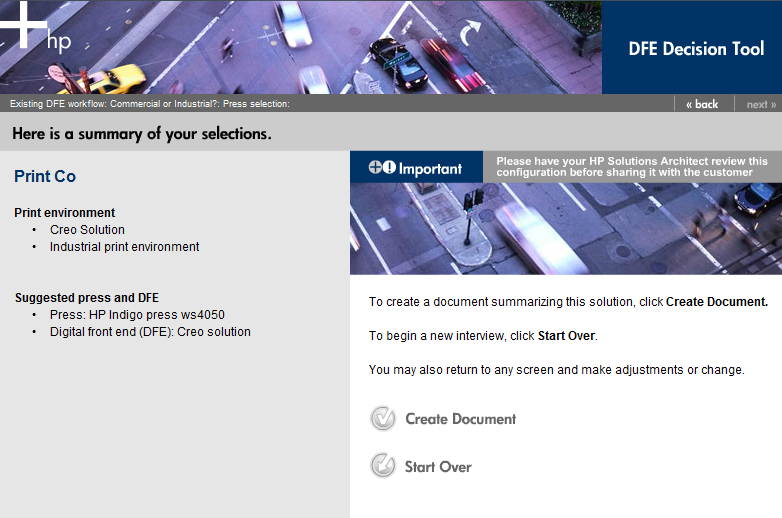
Task: Select the Create Document text label
Action: [x=460, y=419]
